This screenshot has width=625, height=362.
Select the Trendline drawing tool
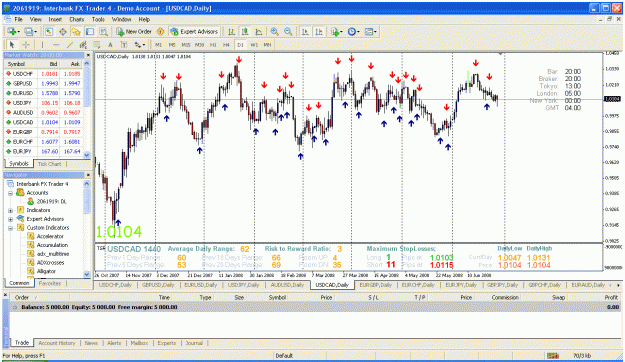69,45
